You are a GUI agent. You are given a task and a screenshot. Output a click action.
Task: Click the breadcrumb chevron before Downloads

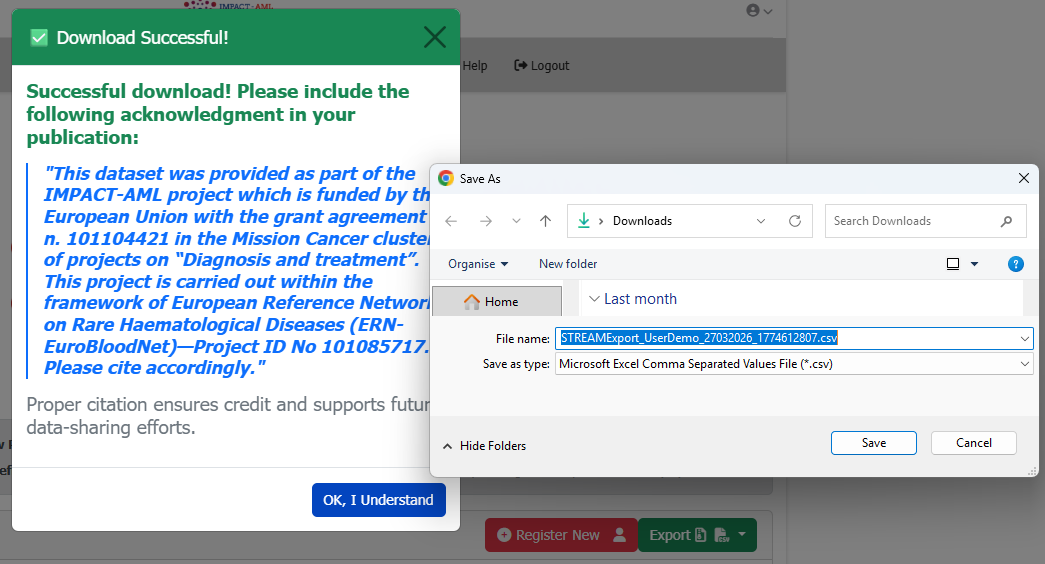tap(600, 221)
